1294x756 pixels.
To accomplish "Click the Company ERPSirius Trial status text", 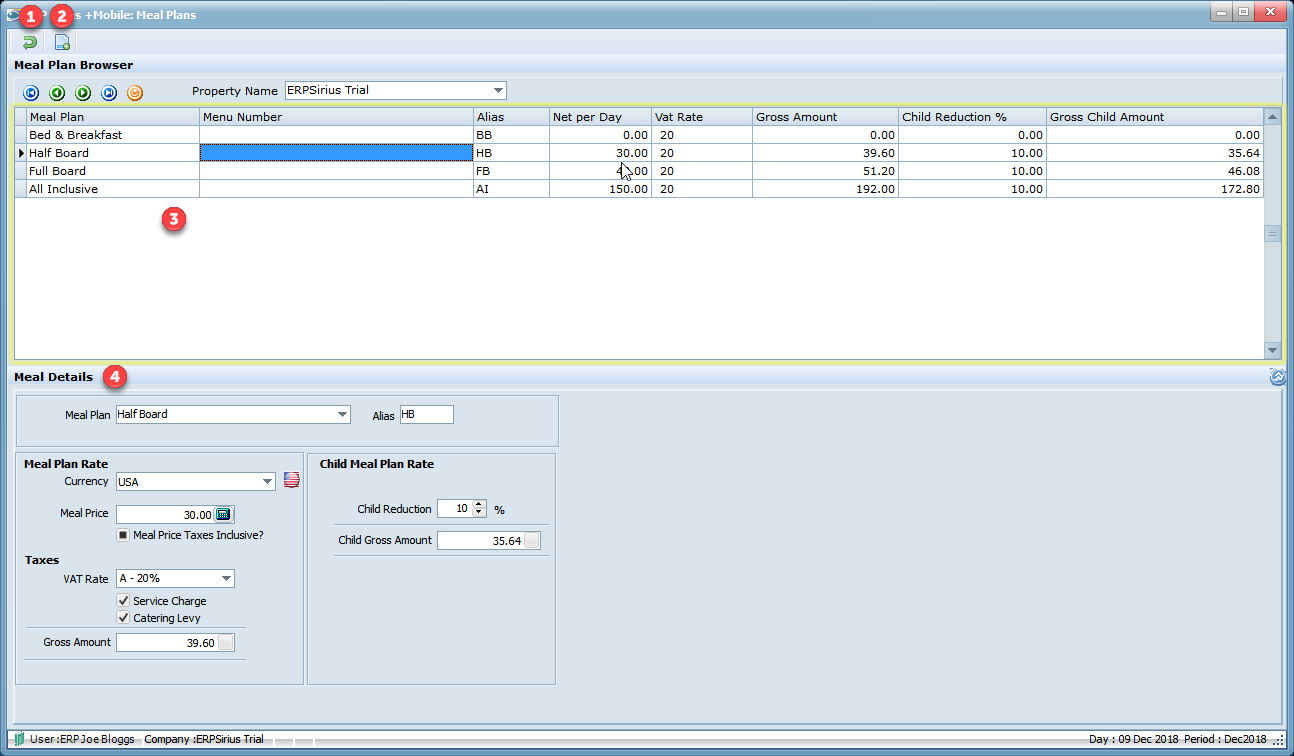I will [x=204, y=739].
